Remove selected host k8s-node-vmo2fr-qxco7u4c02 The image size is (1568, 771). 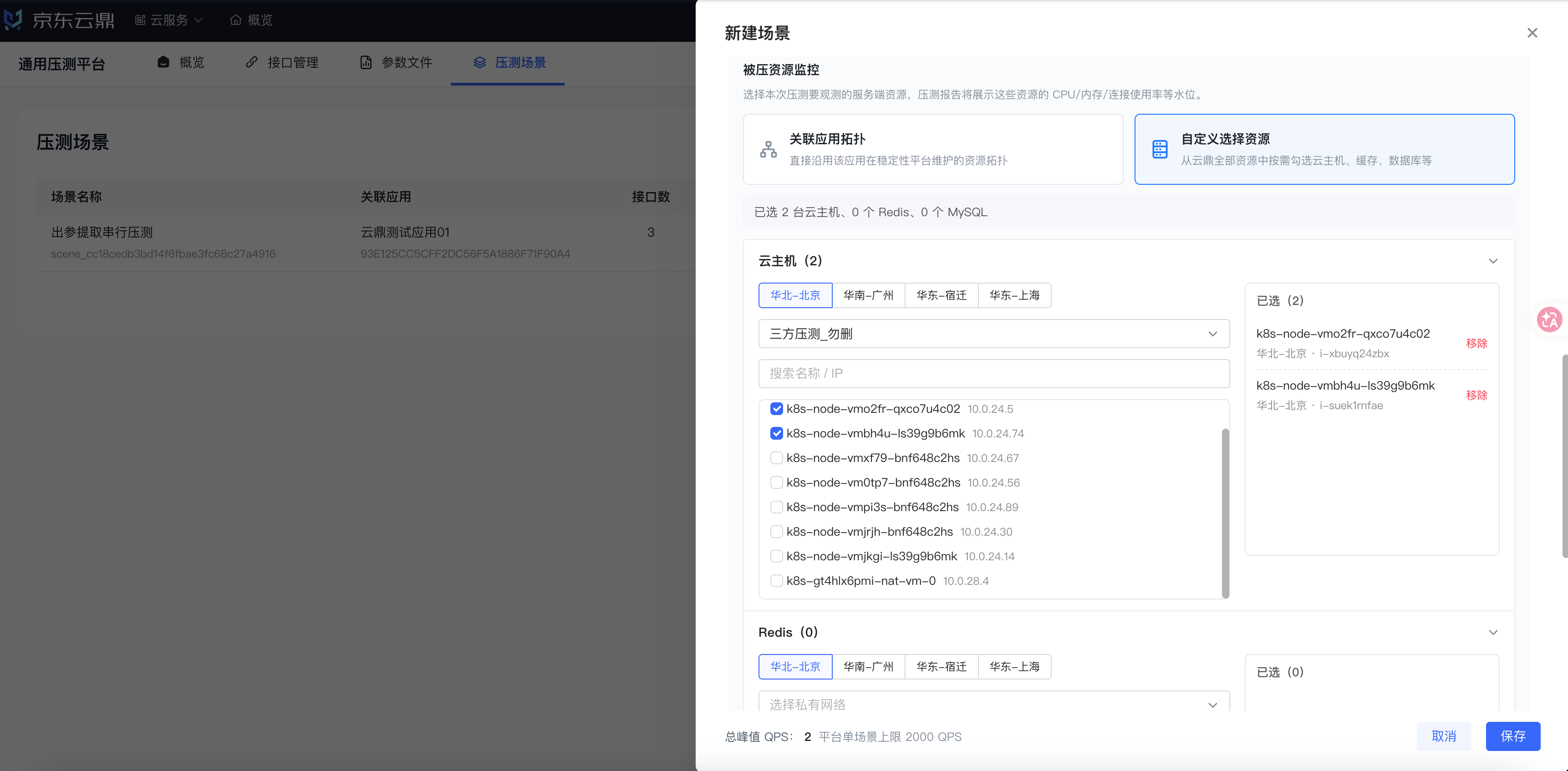click(x=1476, y=343)
